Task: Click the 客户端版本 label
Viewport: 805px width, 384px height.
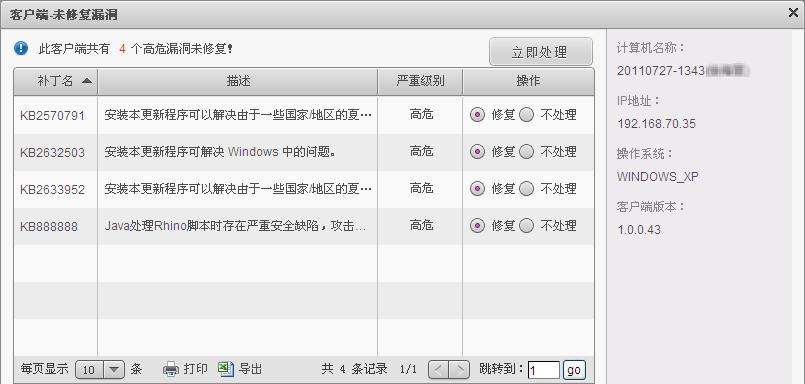Action: tap(651, 207)
